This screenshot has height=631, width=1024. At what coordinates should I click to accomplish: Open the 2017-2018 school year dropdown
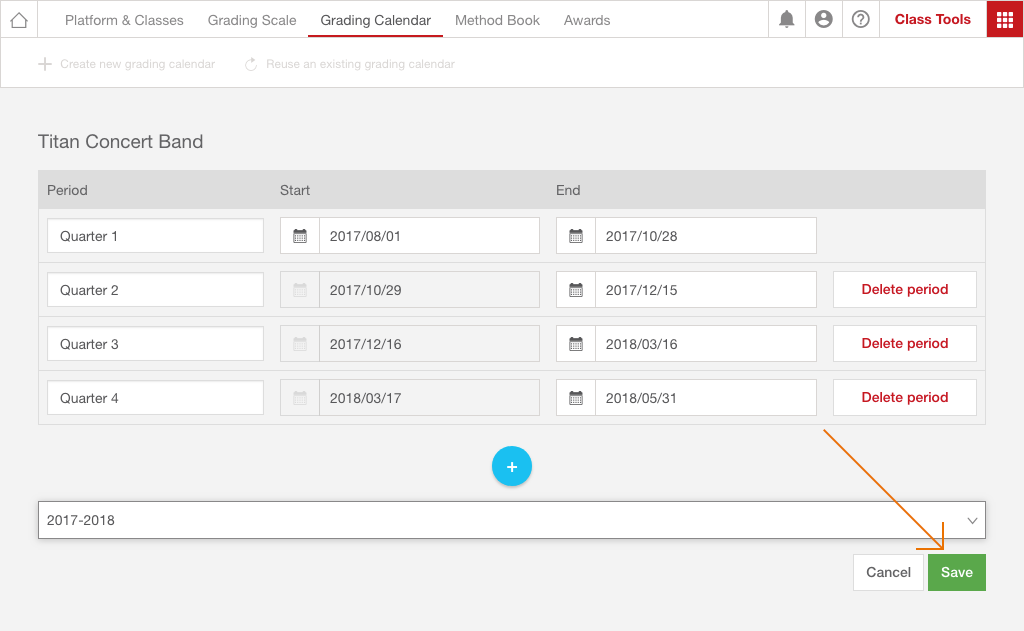tap(512, 520)
